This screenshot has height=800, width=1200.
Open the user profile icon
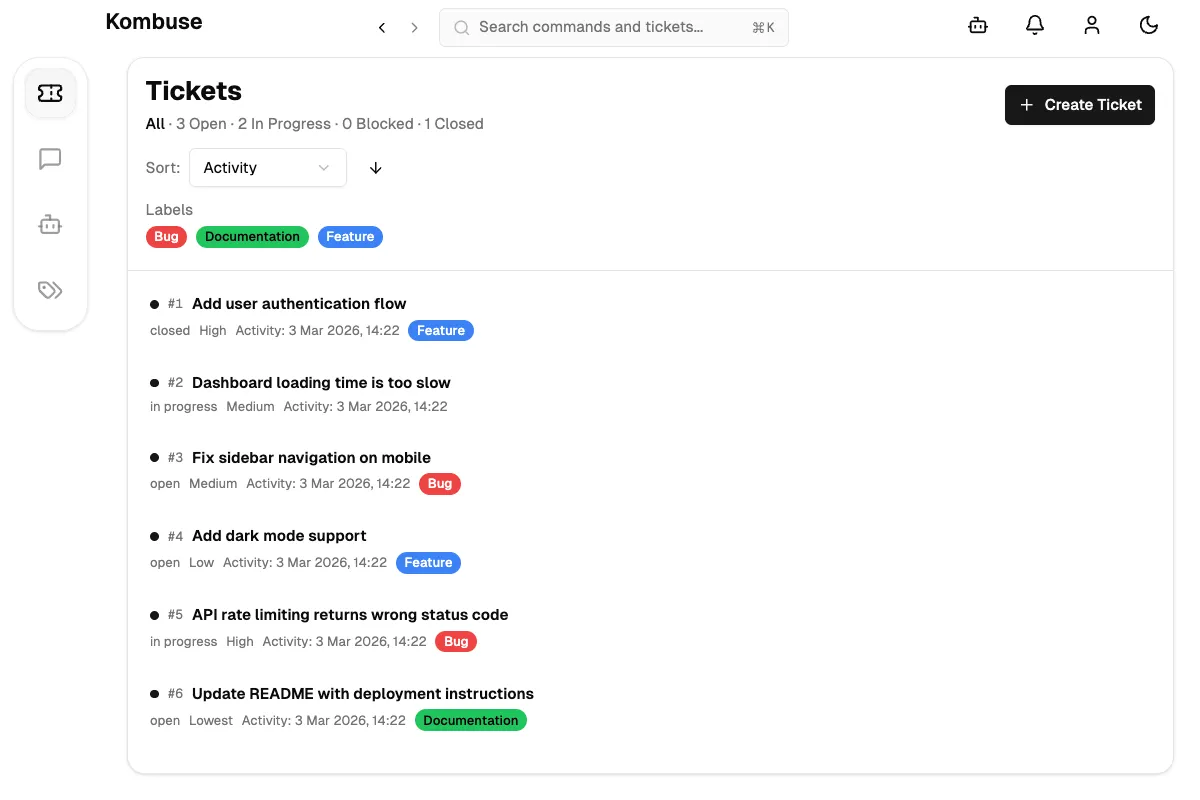1092,27
